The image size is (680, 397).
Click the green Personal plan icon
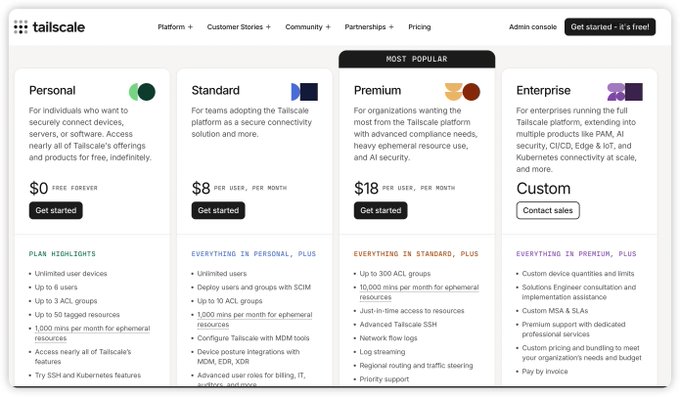[142, 92]
